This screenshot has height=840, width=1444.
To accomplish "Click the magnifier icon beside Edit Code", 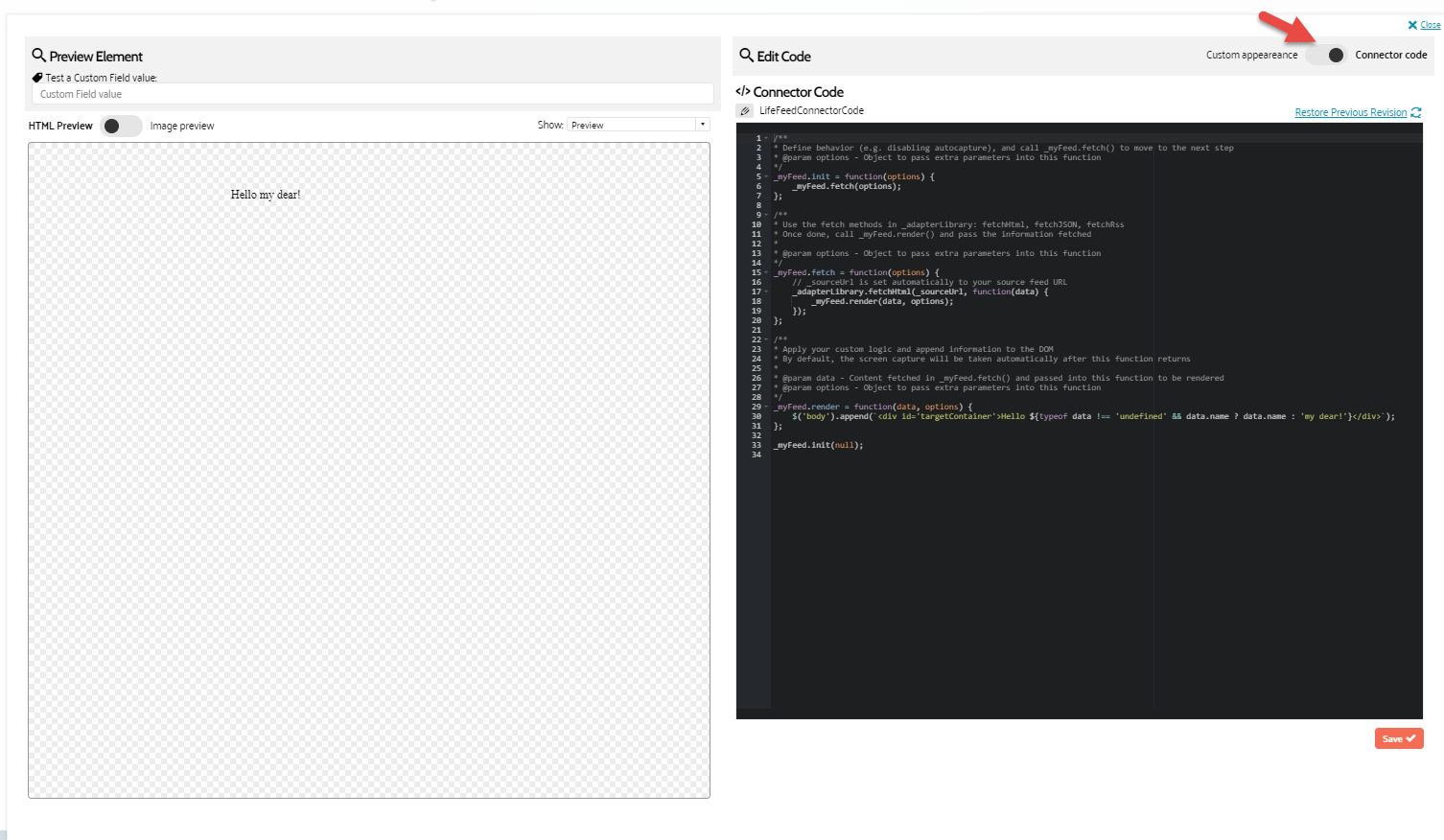I will (x=746, y=56).
